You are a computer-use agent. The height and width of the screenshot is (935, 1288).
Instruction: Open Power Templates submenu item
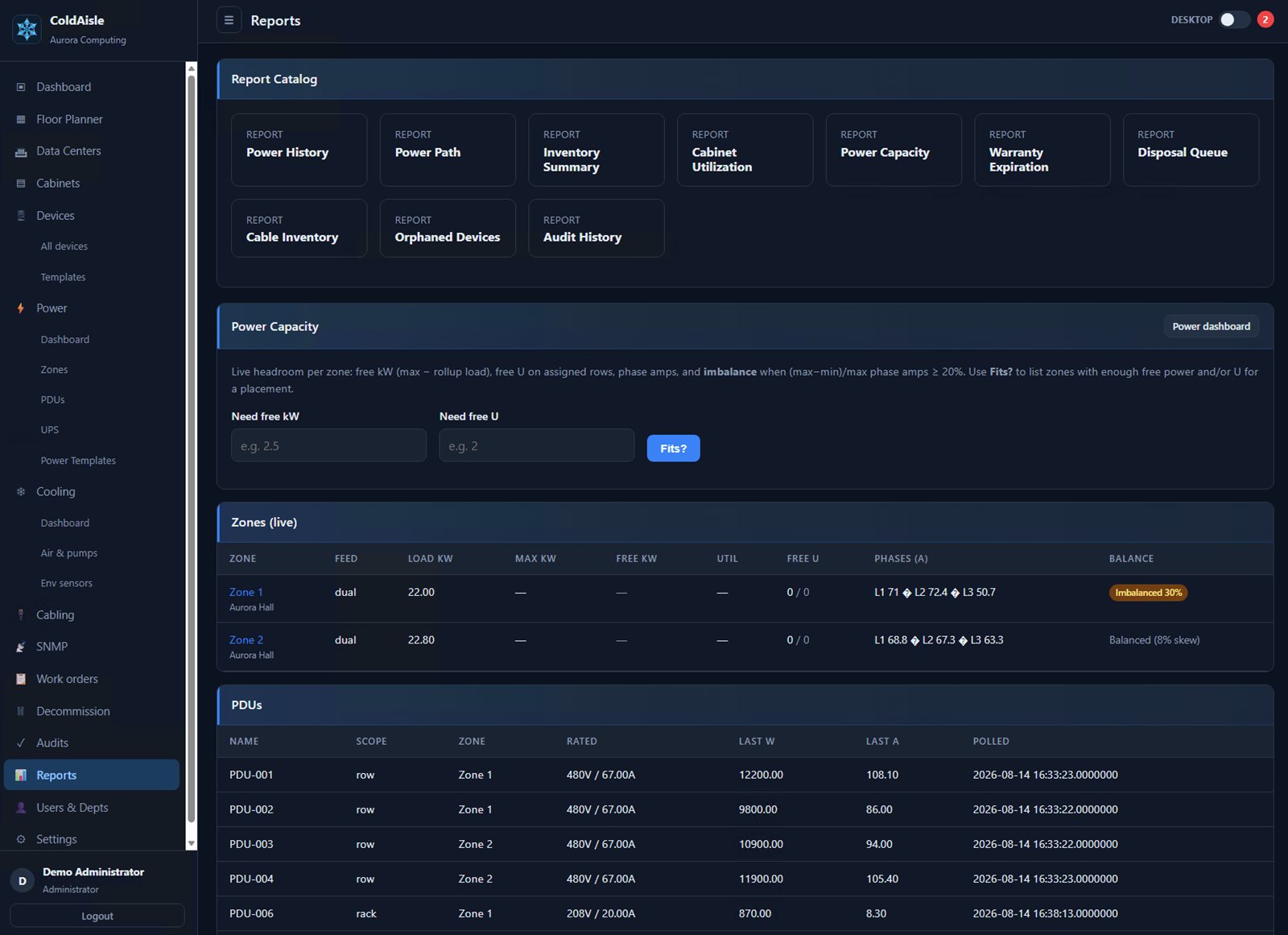click(78, 461)
